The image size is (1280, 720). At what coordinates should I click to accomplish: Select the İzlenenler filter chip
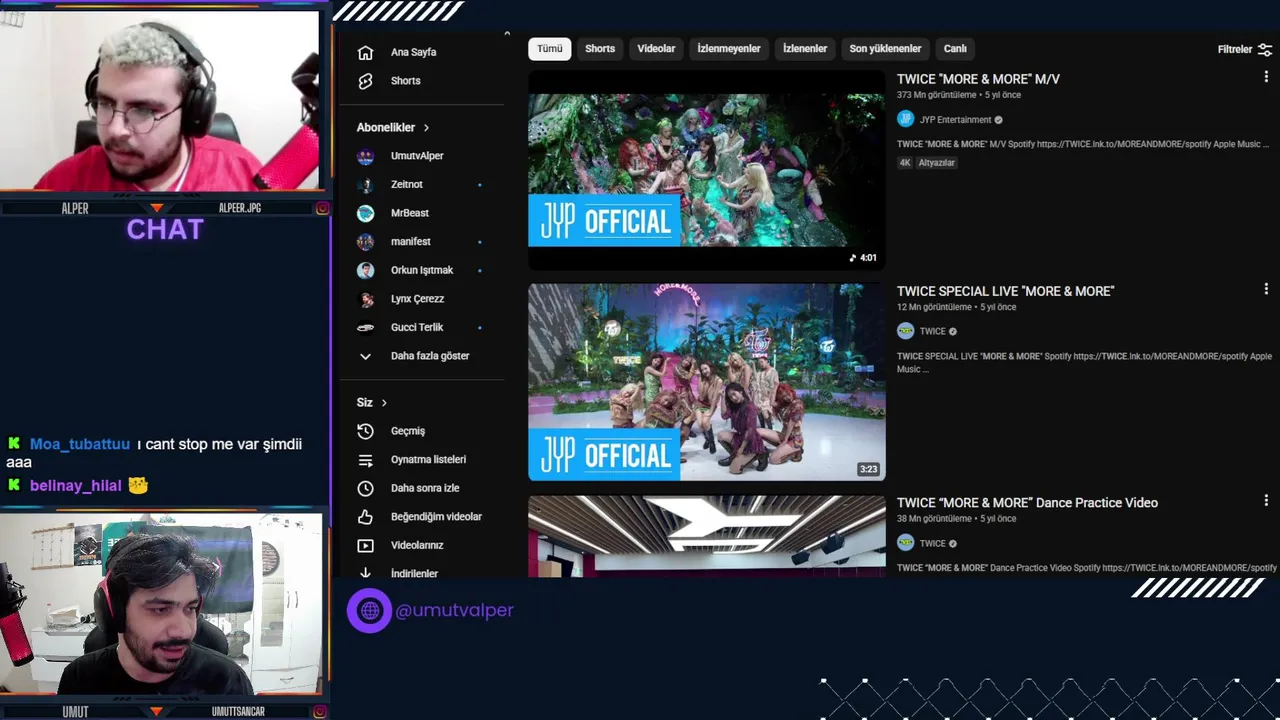point(805,49)
